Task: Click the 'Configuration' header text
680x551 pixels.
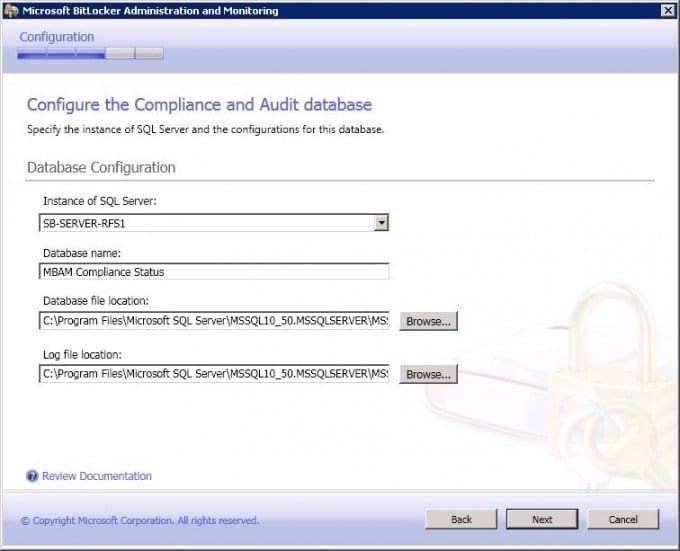Action: click(x=57, y=37)
